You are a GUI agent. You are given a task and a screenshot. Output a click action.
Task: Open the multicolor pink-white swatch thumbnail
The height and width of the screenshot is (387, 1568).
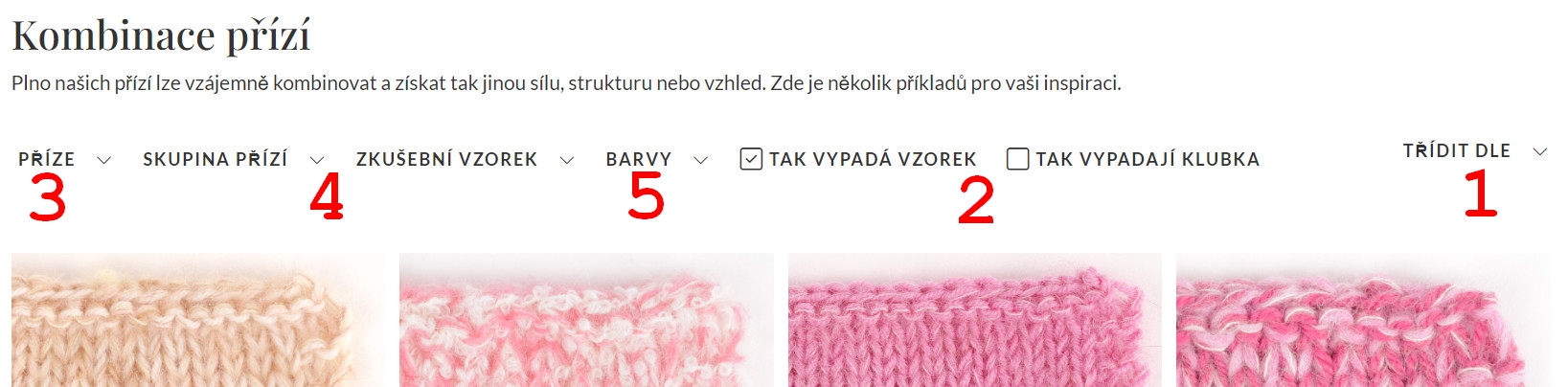(x=1363, y=320)
